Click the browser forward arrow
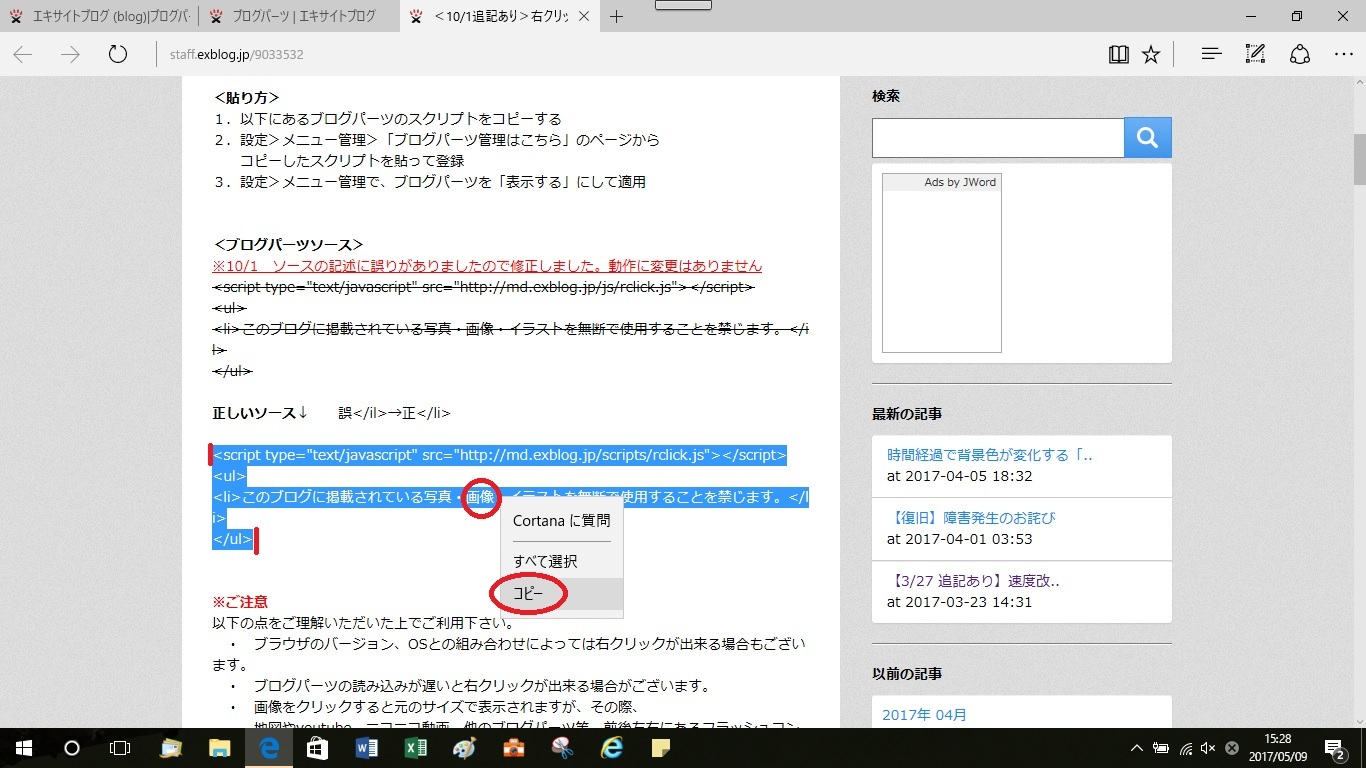Image resolution: width=1366 pixels, height=768 pixels. pyautogui.click(x=70, y=54)
